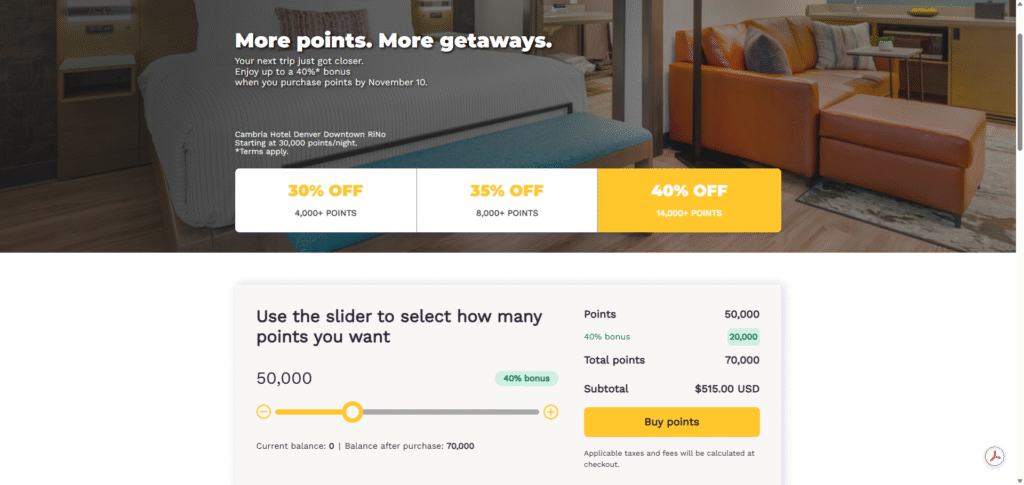The height and width of the screenshot is (485, 1024).
Task: Select the 30% OFF 4,000+ points tier
Action: pyautogui.click(x=325, y=200)
